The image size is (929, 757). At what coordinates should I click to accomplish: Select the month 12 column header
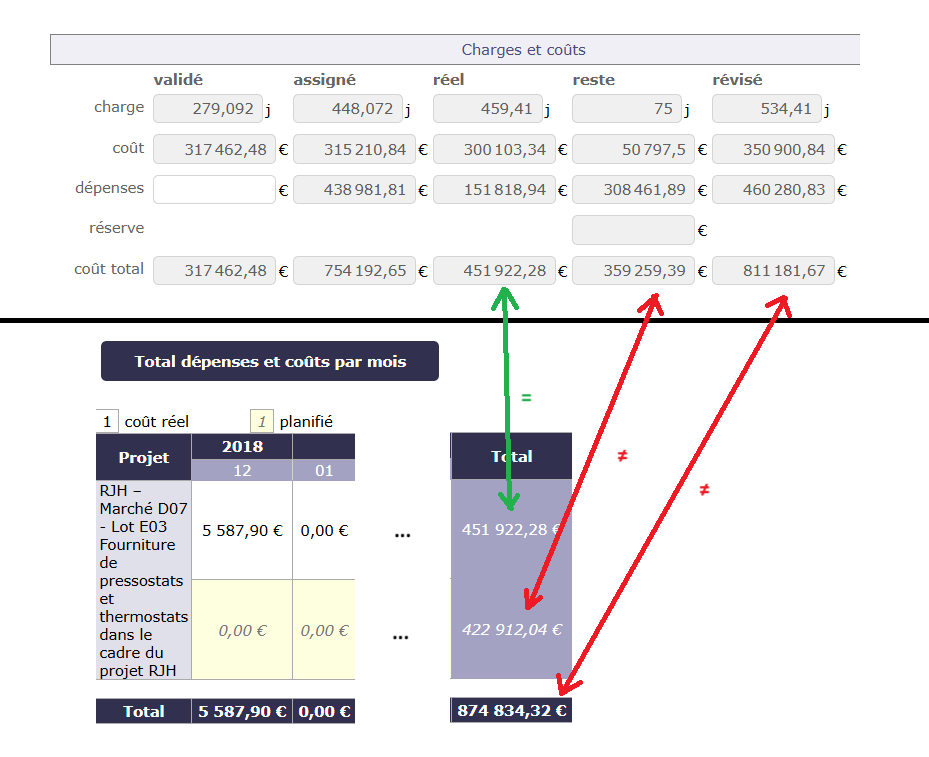(x=242, y=470)
